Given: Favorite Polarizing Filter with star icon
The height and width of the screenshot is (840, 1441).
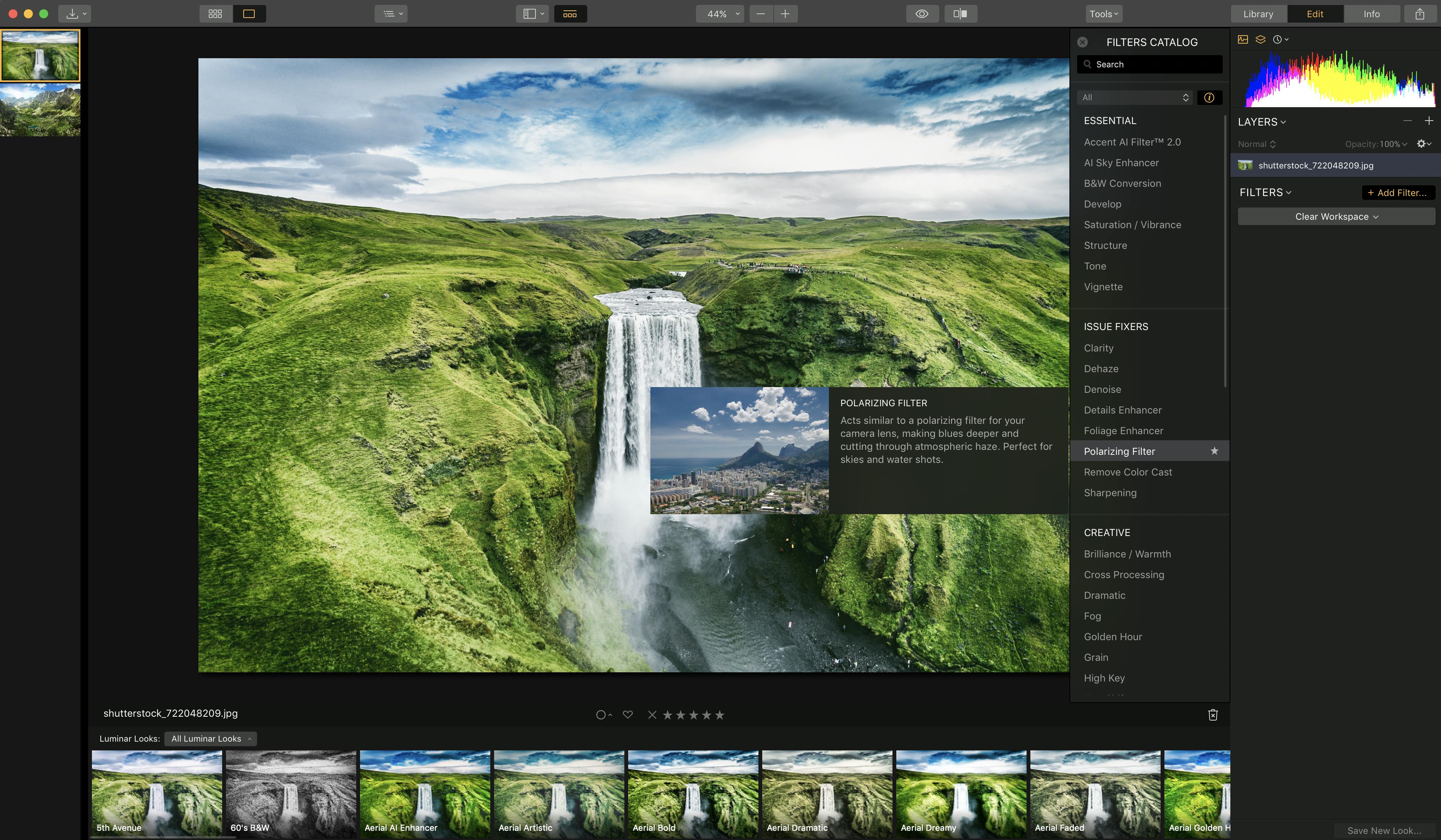Looking at the screenshot, I should point(1215,451).
